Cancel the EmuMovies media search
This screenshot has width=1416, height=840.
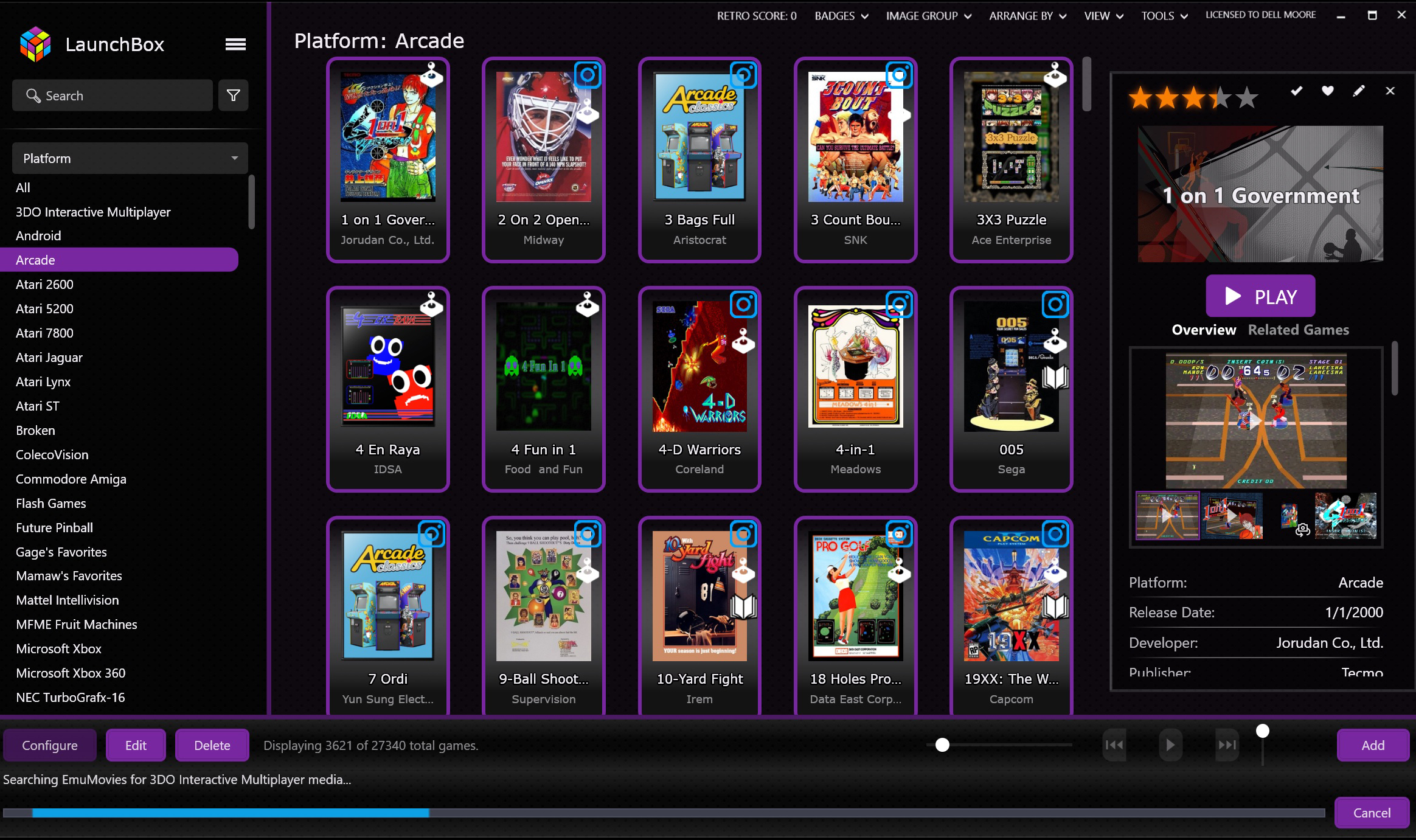coord(1372,813)
